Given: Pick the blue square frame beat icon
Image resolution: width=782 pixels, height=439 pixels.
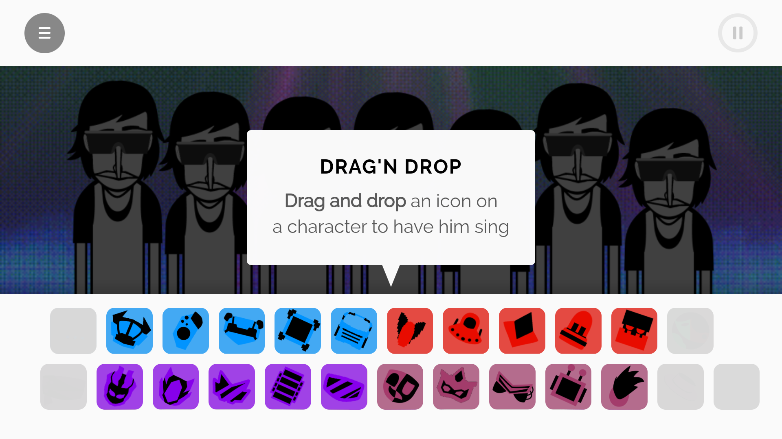Looking at the screenshot, I should [298, 331].
